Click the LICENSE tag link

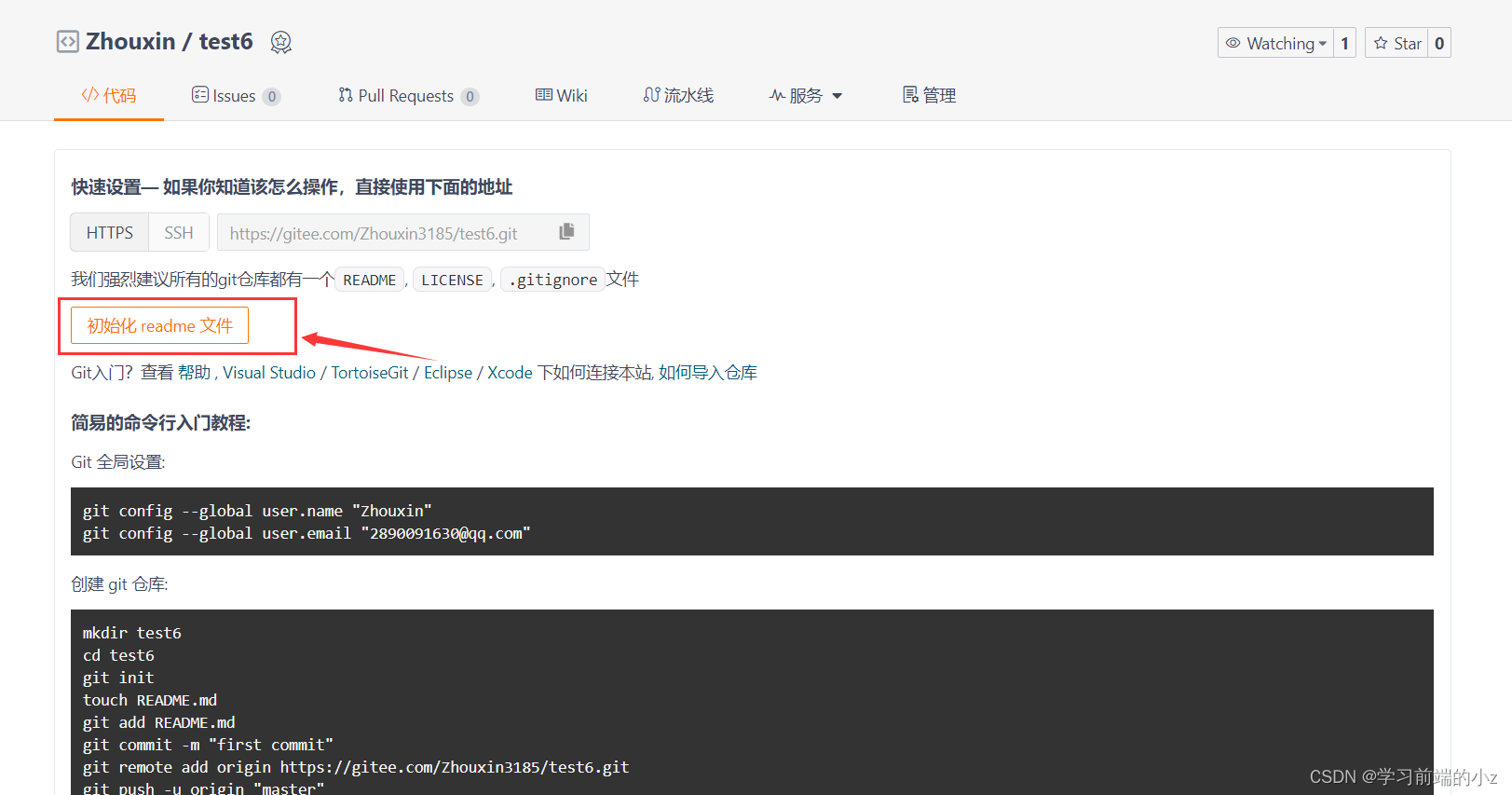tap(452, 280)
